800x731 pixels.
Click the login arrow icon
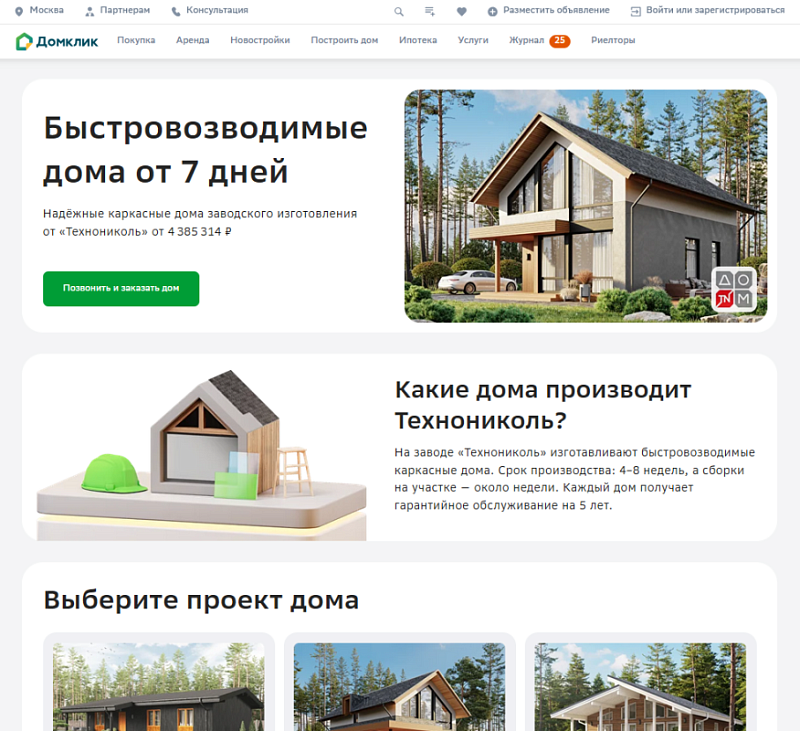pos(636,11)
